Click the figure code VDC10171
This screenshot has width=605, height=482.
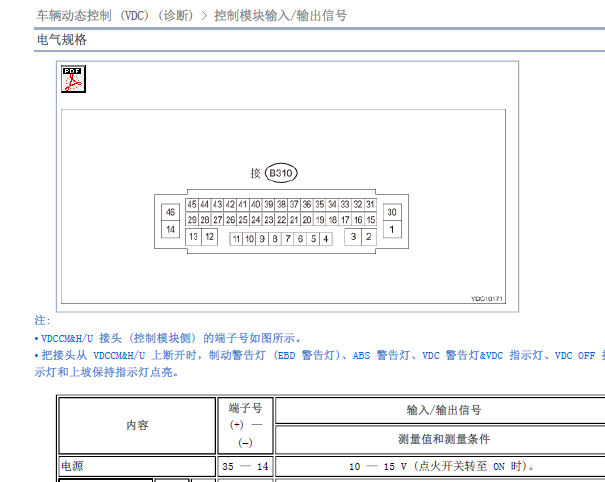[487, 299]
